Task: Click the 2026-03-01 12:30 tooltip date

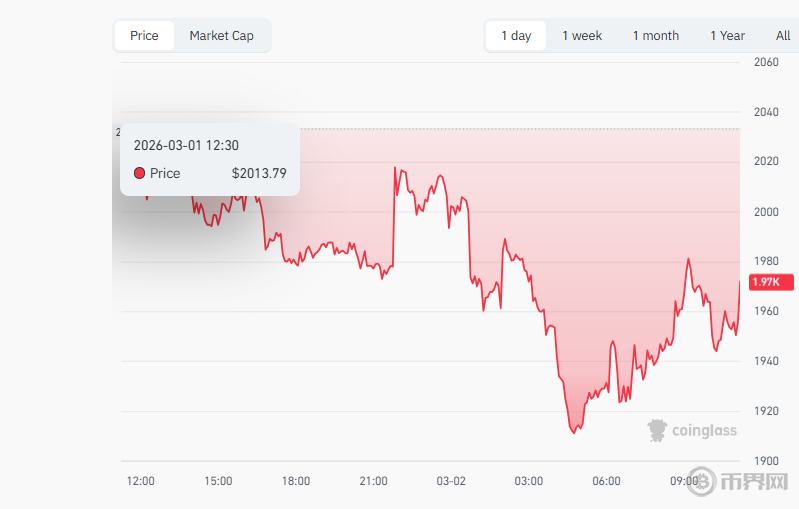Action: [x=186, y=145]
